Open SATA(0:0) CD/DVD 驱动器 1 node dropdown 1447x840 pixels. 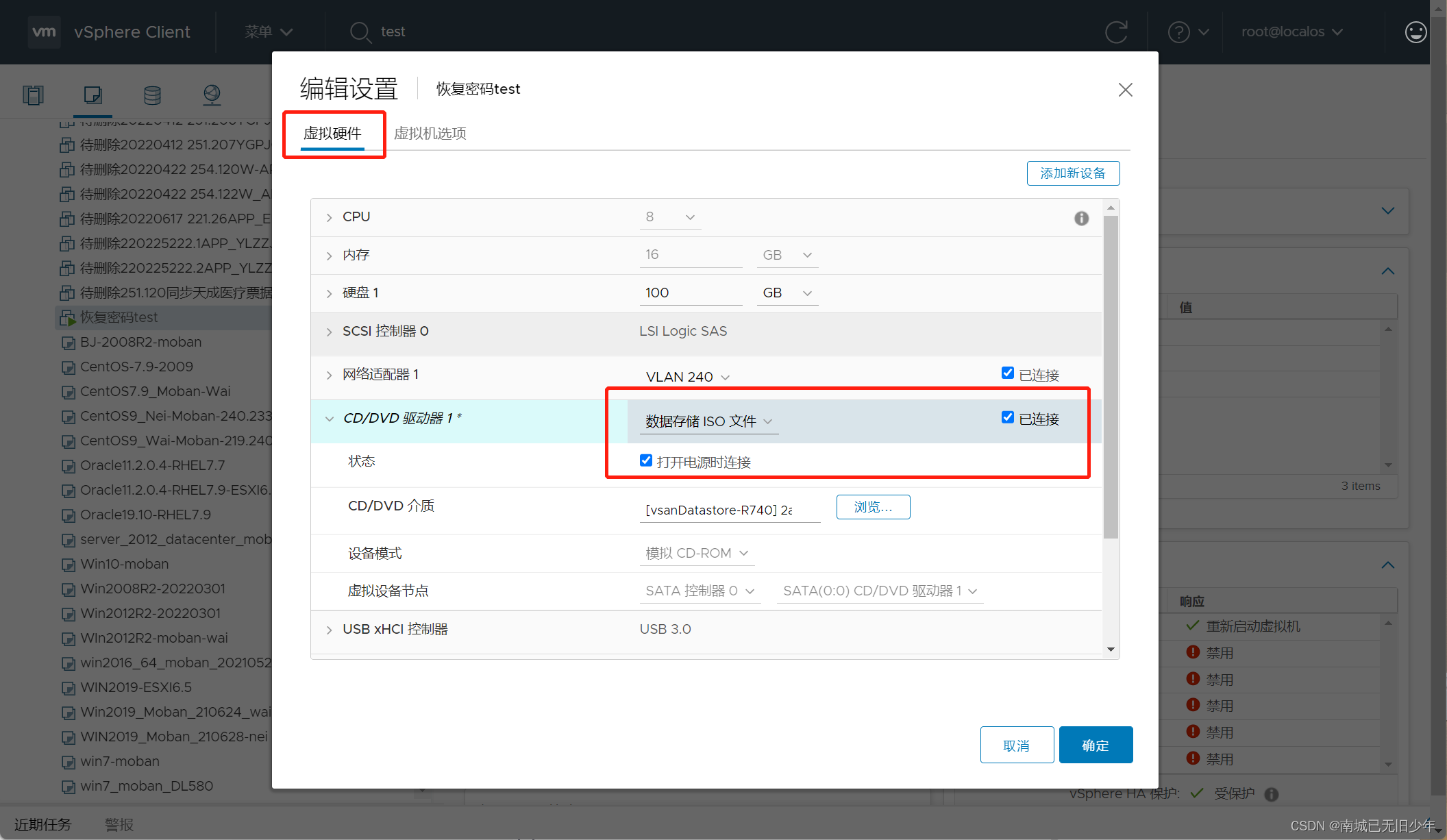880,591
